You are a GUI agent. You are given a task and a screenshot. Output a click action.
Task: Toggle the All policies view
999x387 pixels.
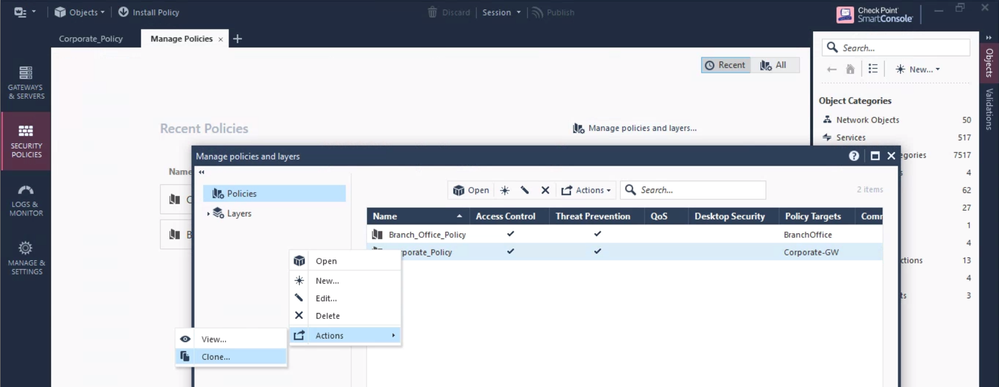[774, 65]
